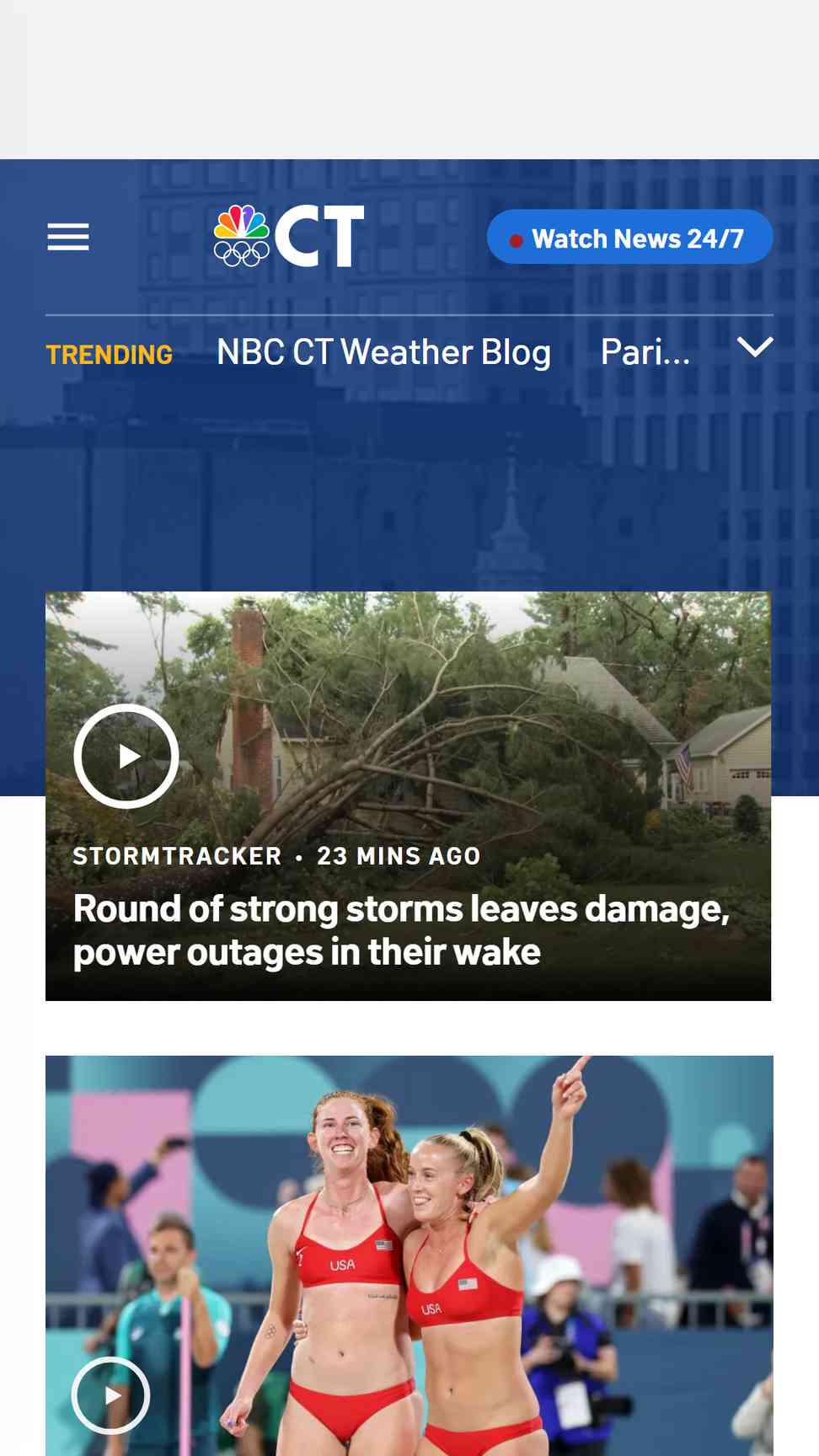819x1456 pixels.
Task: Click the TRENDING label
Action: [110, 355]
